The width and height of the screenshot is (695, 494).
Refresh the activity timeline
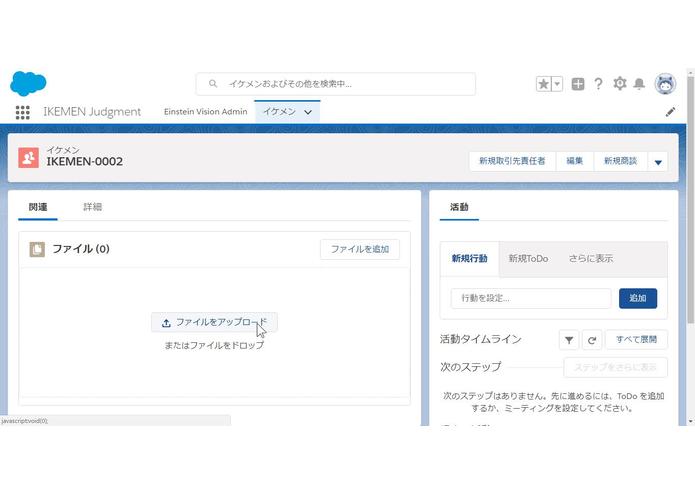tap(592, 340)
